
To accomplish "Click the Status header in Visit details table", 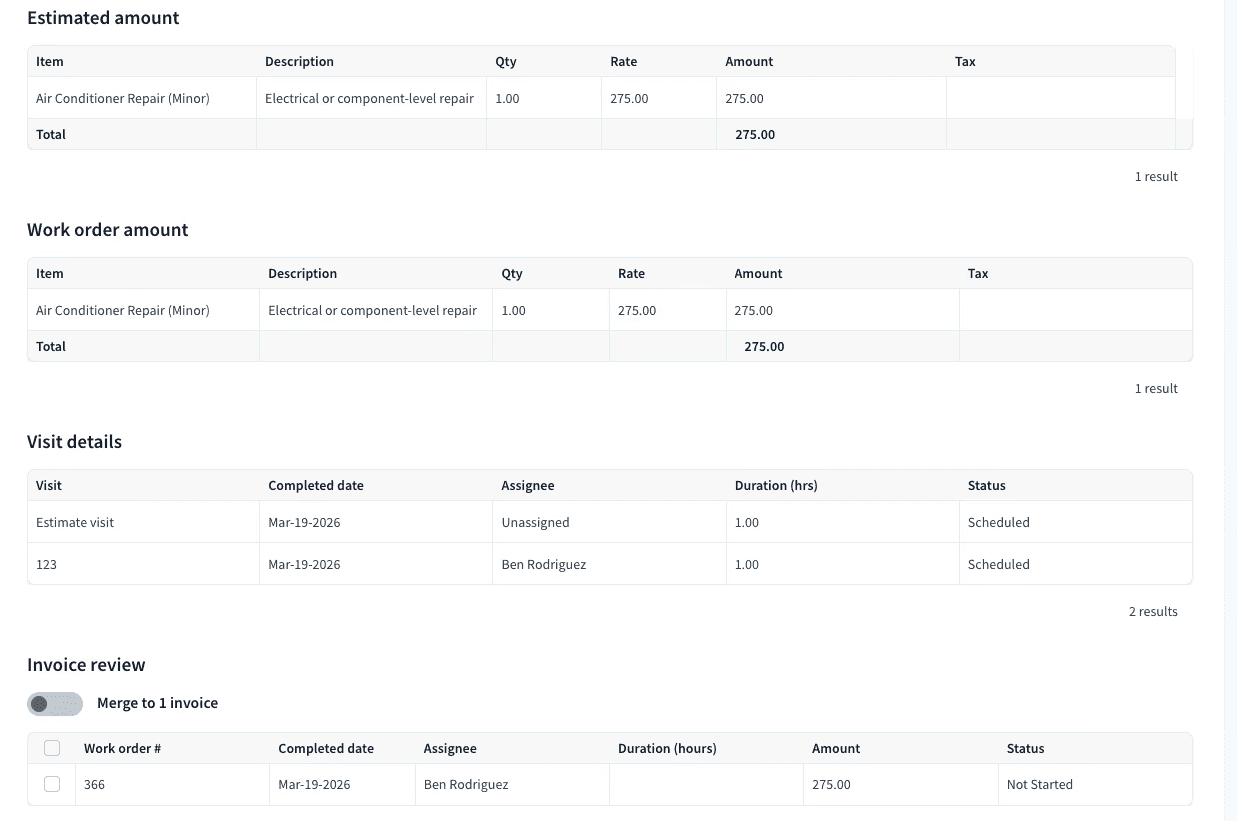I will tap(987, 485).
